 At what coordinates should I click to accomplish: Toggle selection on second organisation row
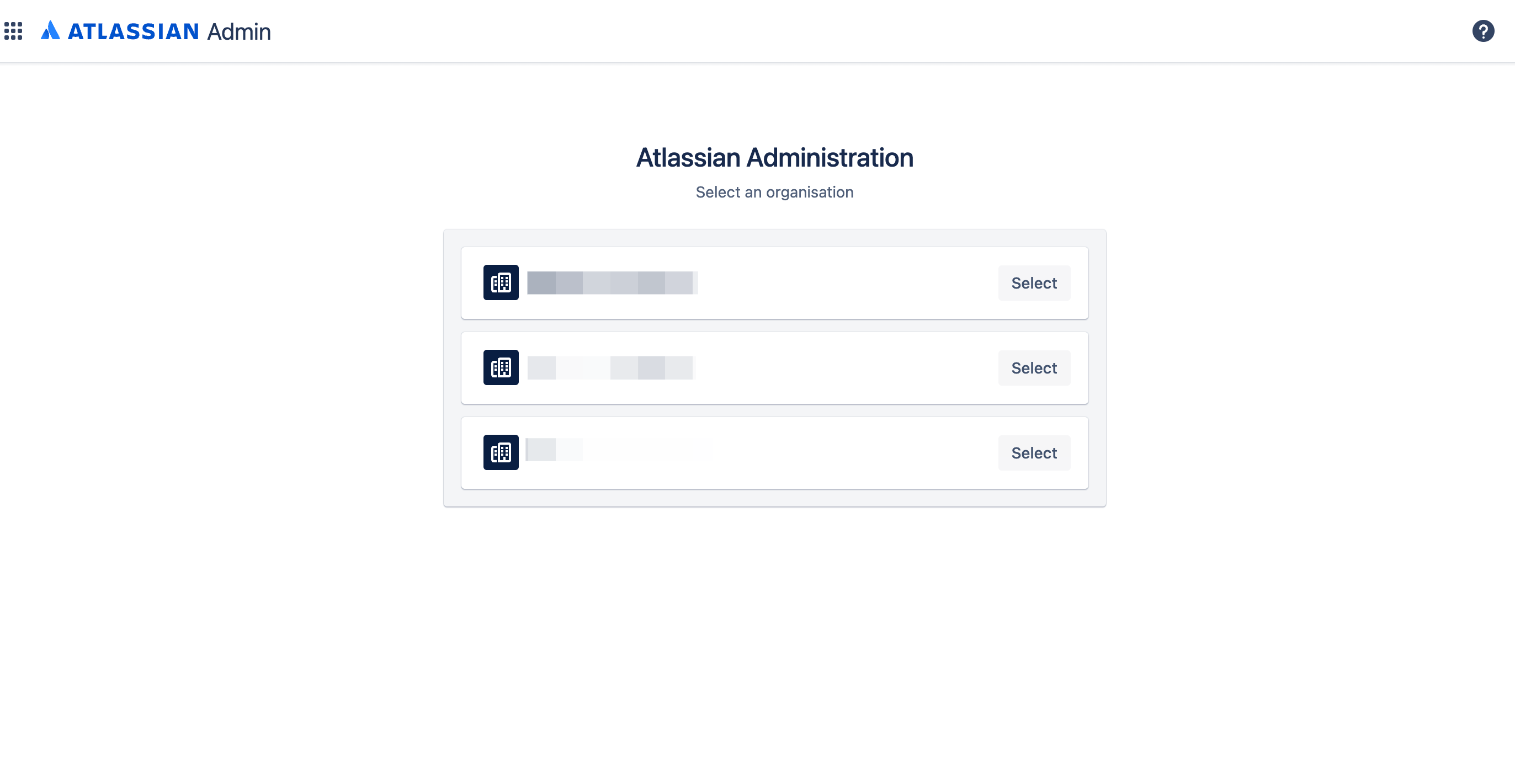(x=1033, y=367)
